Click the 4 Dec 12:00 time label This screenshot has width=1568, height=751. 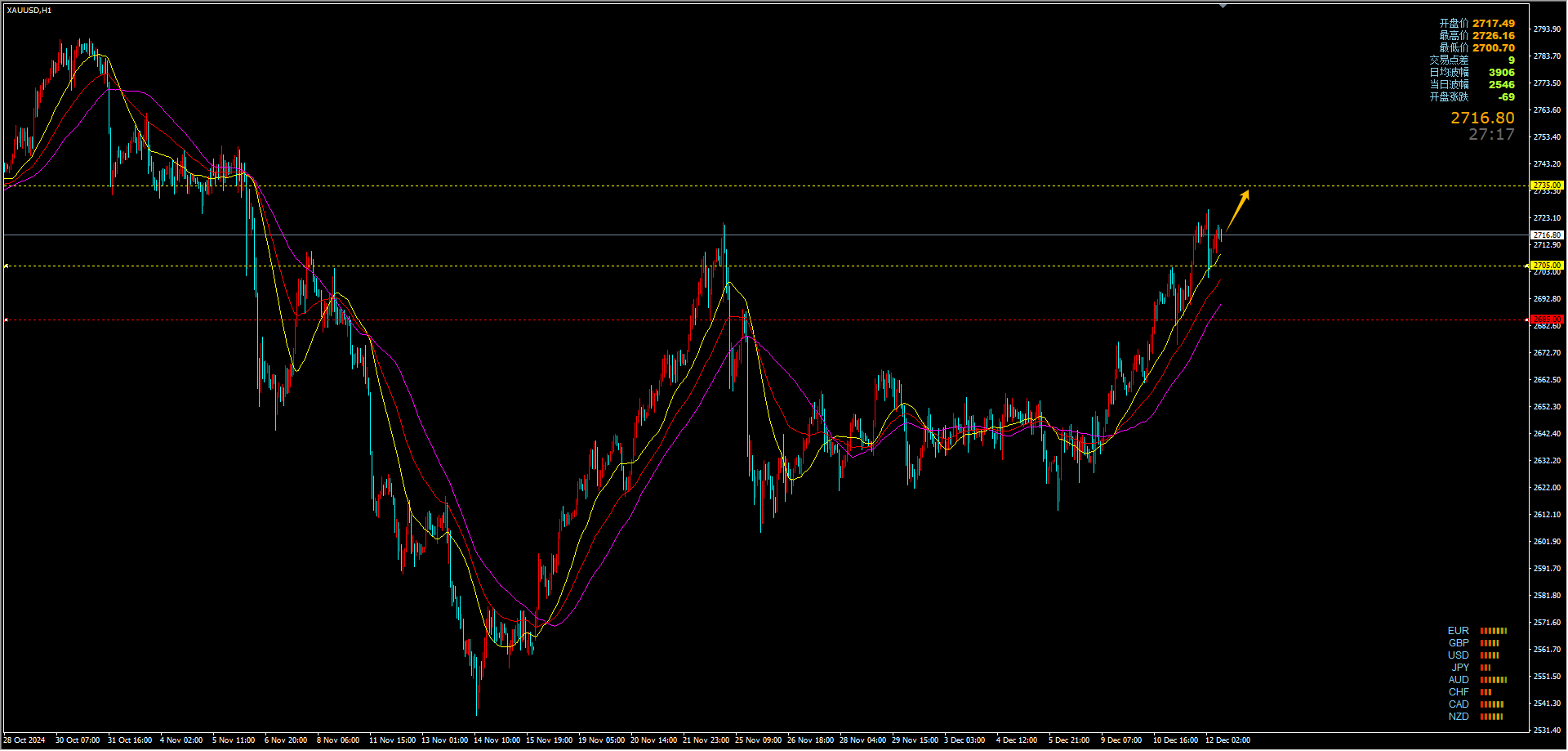tap(1017, 740)
